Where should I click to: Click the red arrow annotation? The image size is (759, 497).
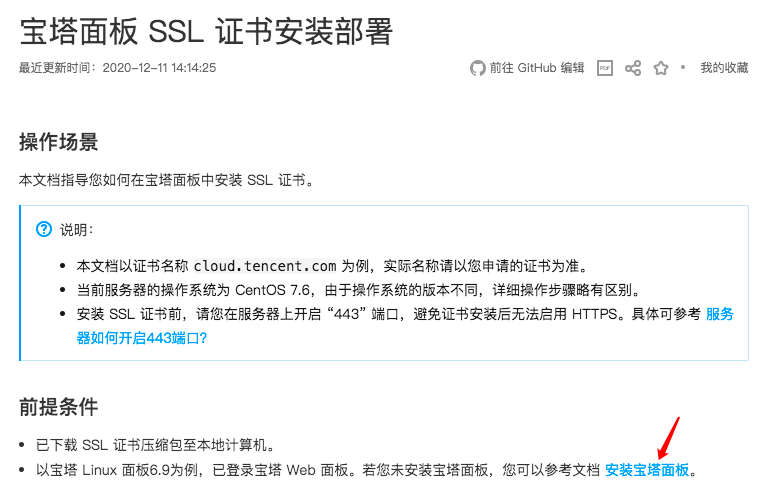coord(669,438)
